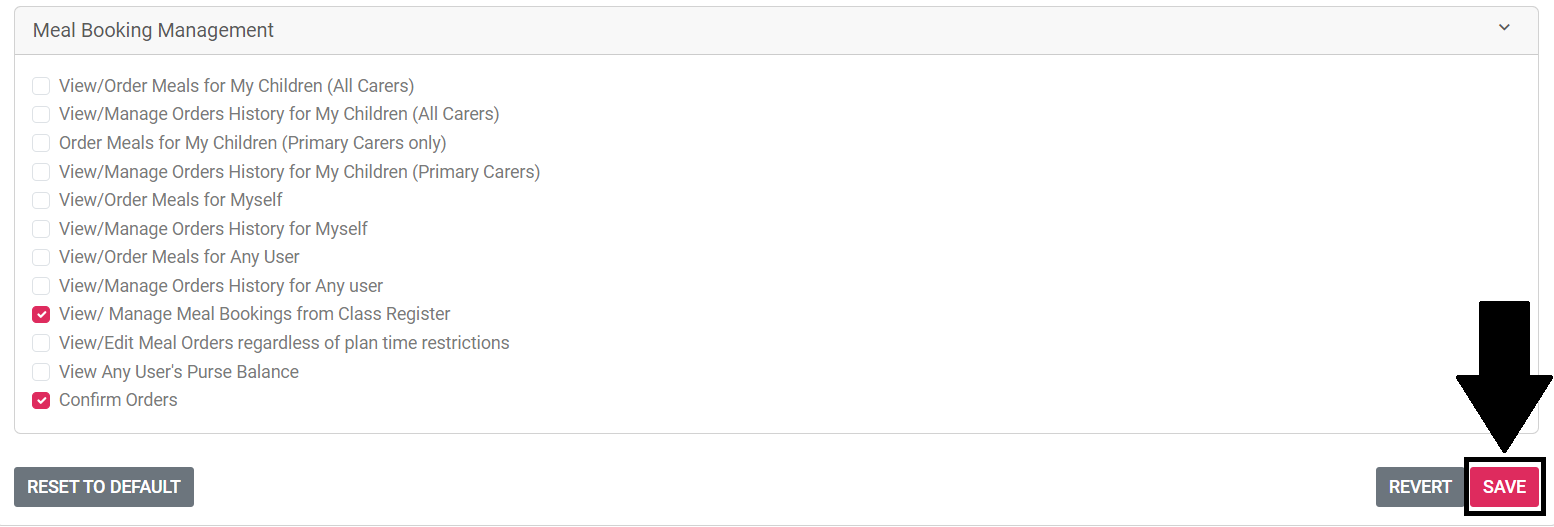
Task: Tick View/Manage Orders History for Any user
Action: pos(41,286)
